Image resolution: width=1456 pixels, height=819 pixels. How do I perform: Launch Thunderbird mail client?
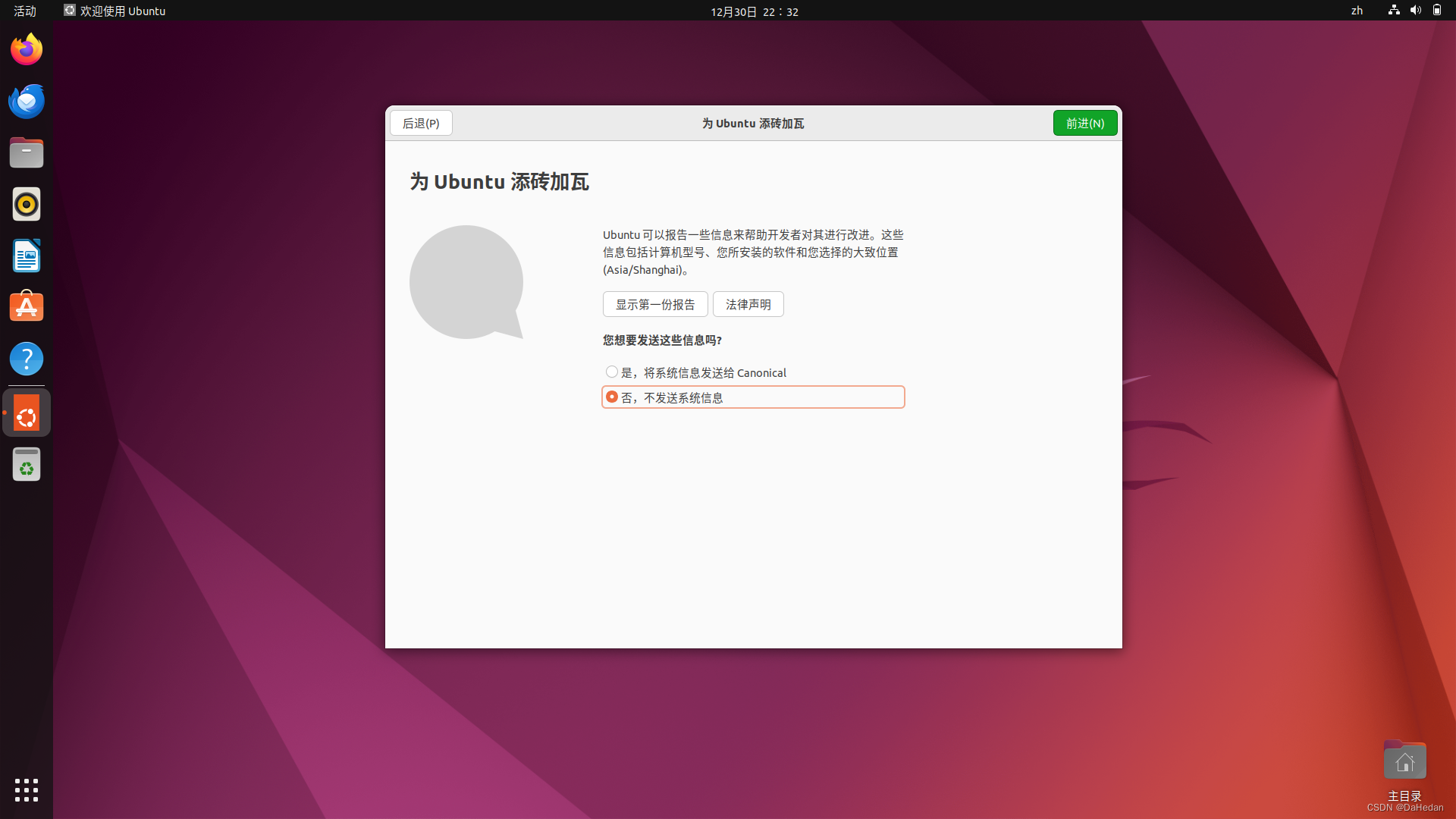(26, 101)
